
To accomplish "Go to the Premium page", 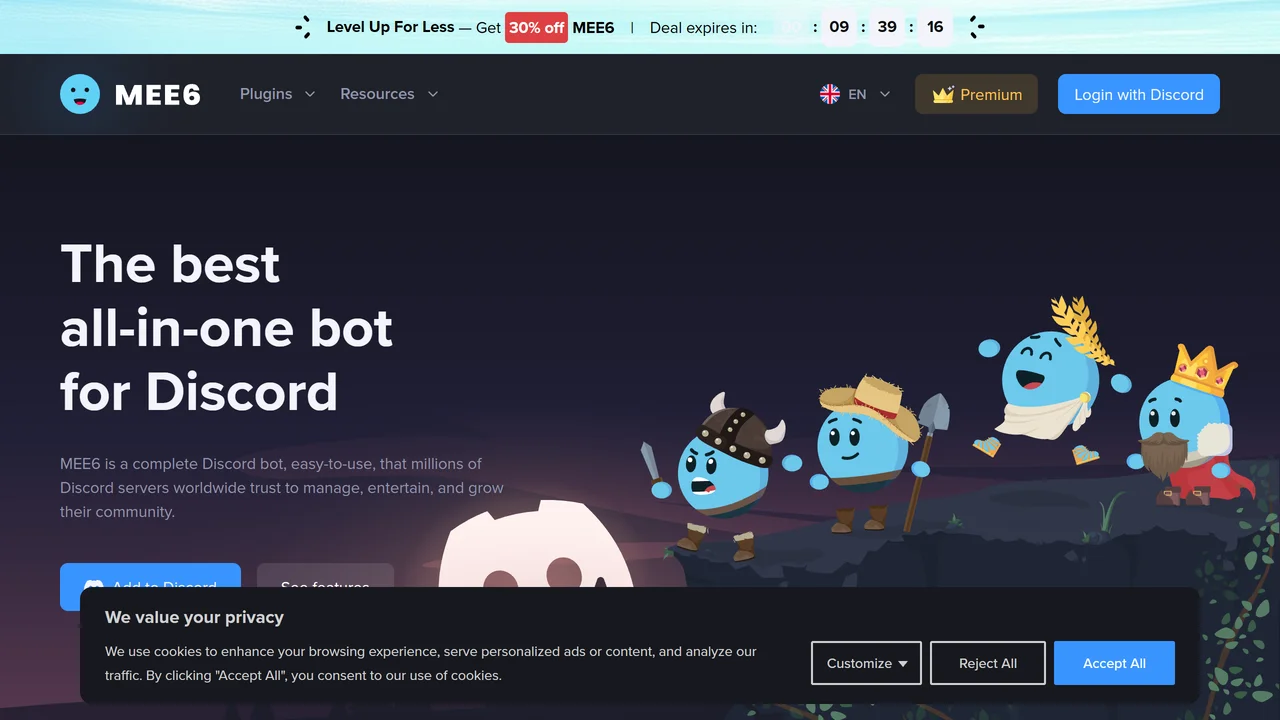I will pos(976,94).
